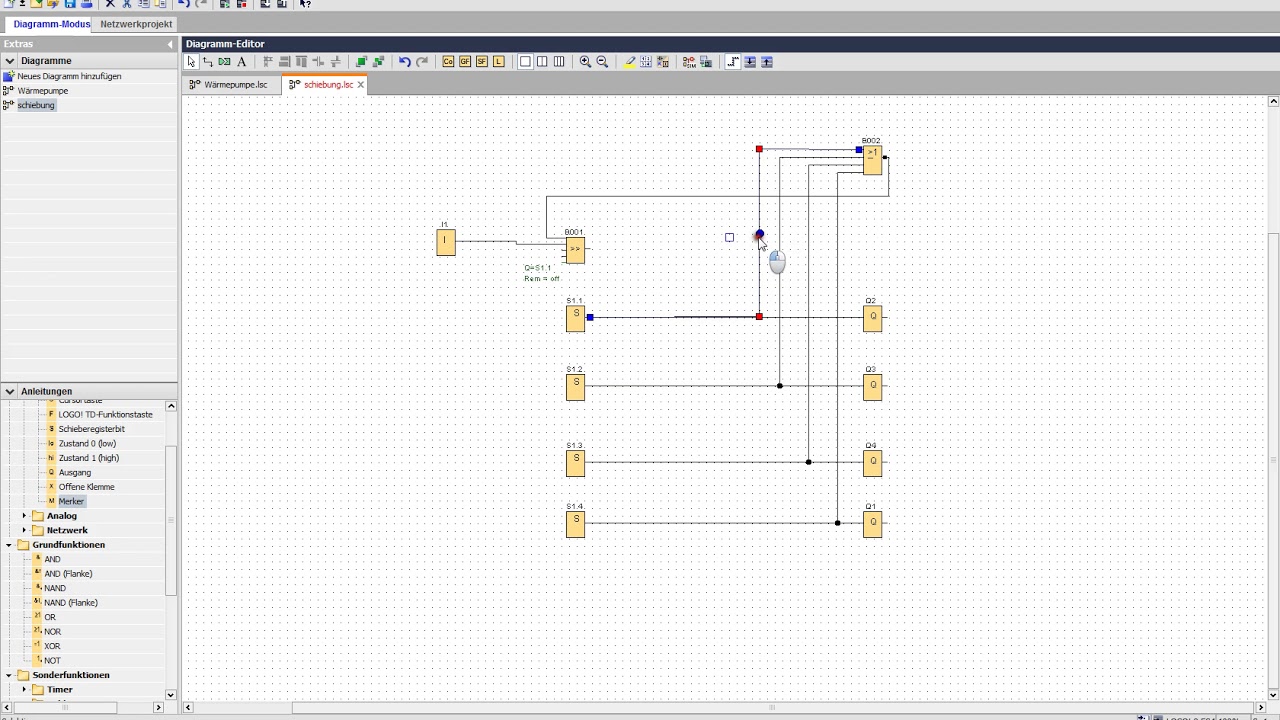Image resolution: width=1280 pixels, height=720 pixels.
Task: Select the OR function in the tree
Action: coord(50,617)
